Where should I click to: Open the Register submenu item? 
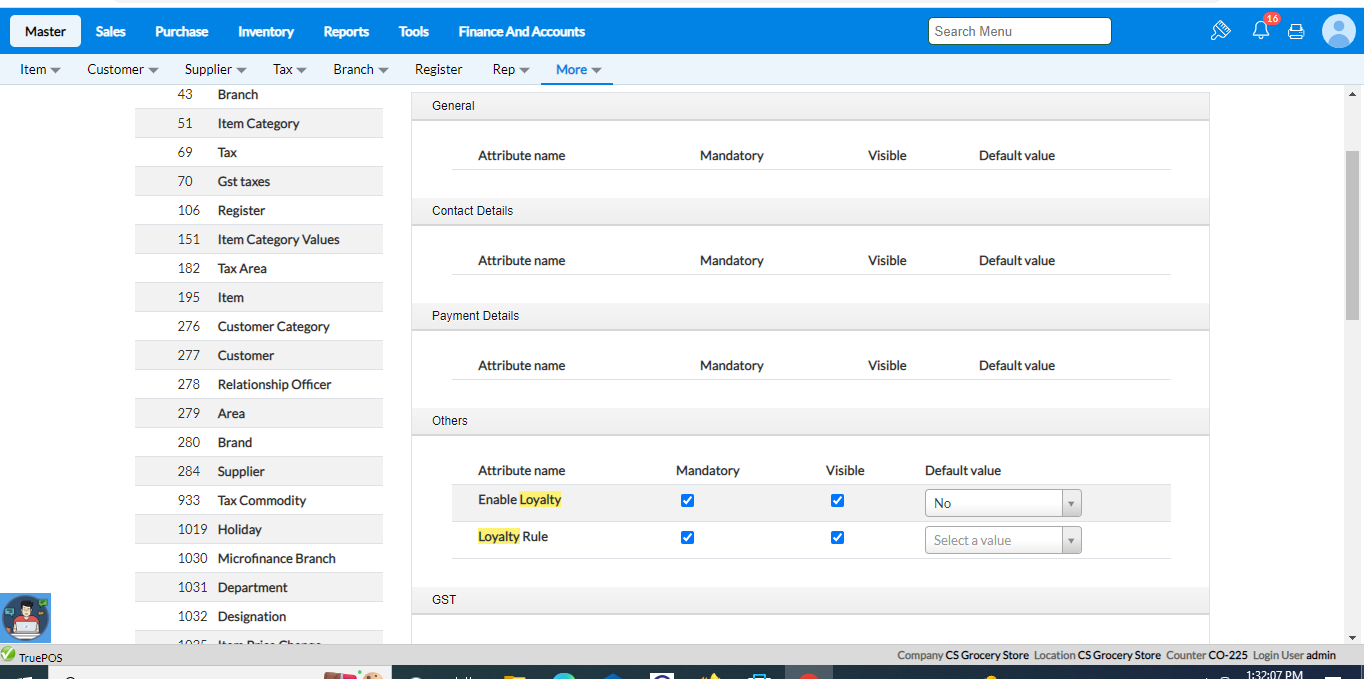coord(439,69)
